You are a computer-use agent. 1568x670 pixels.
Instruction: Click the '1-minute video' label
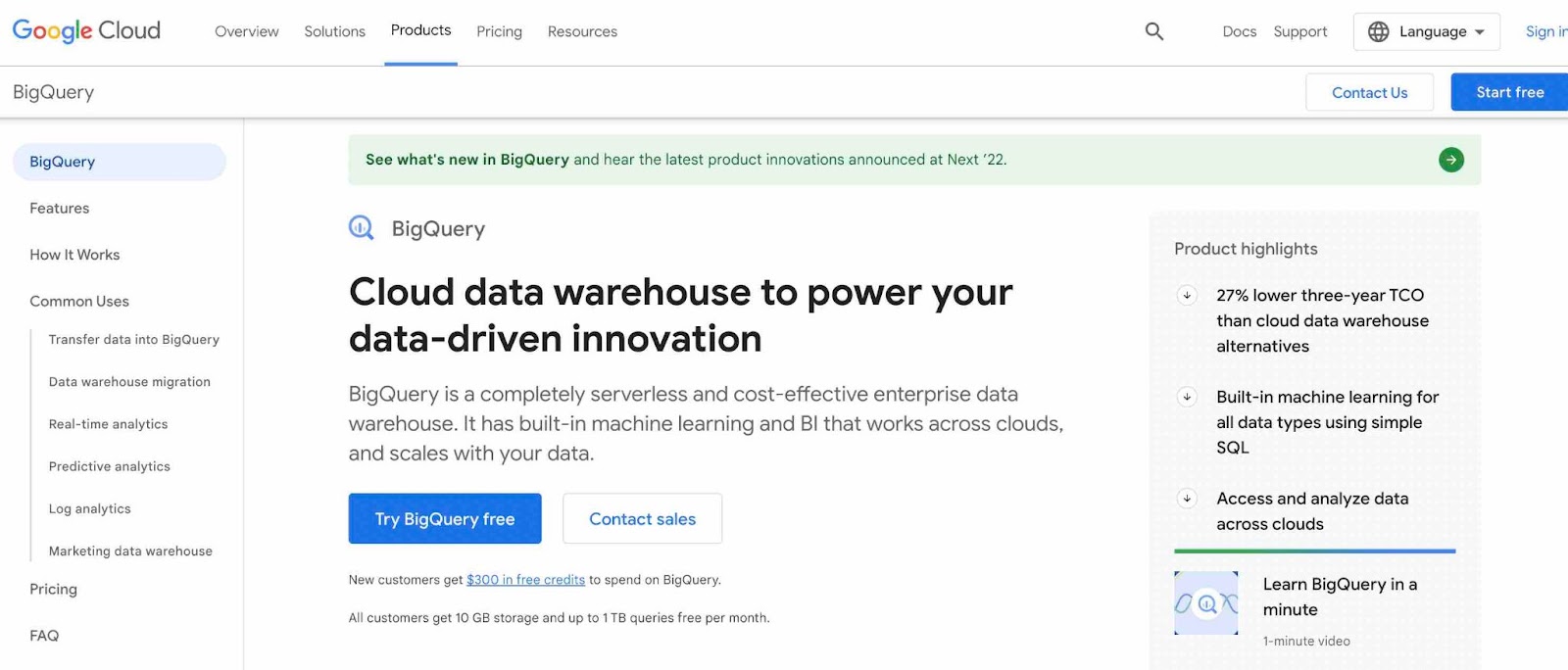1306,642
